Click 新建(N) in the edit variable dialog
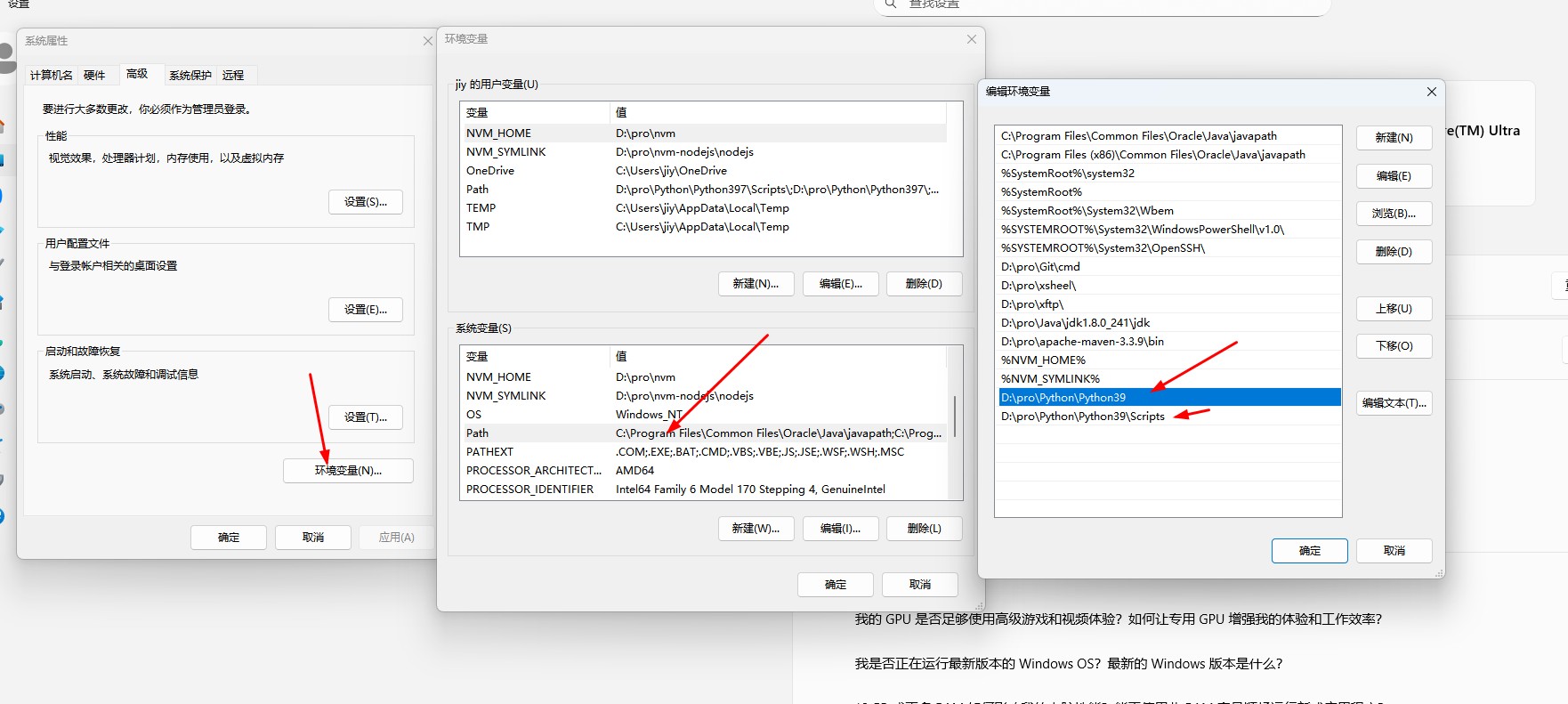 coord(1394,138)
